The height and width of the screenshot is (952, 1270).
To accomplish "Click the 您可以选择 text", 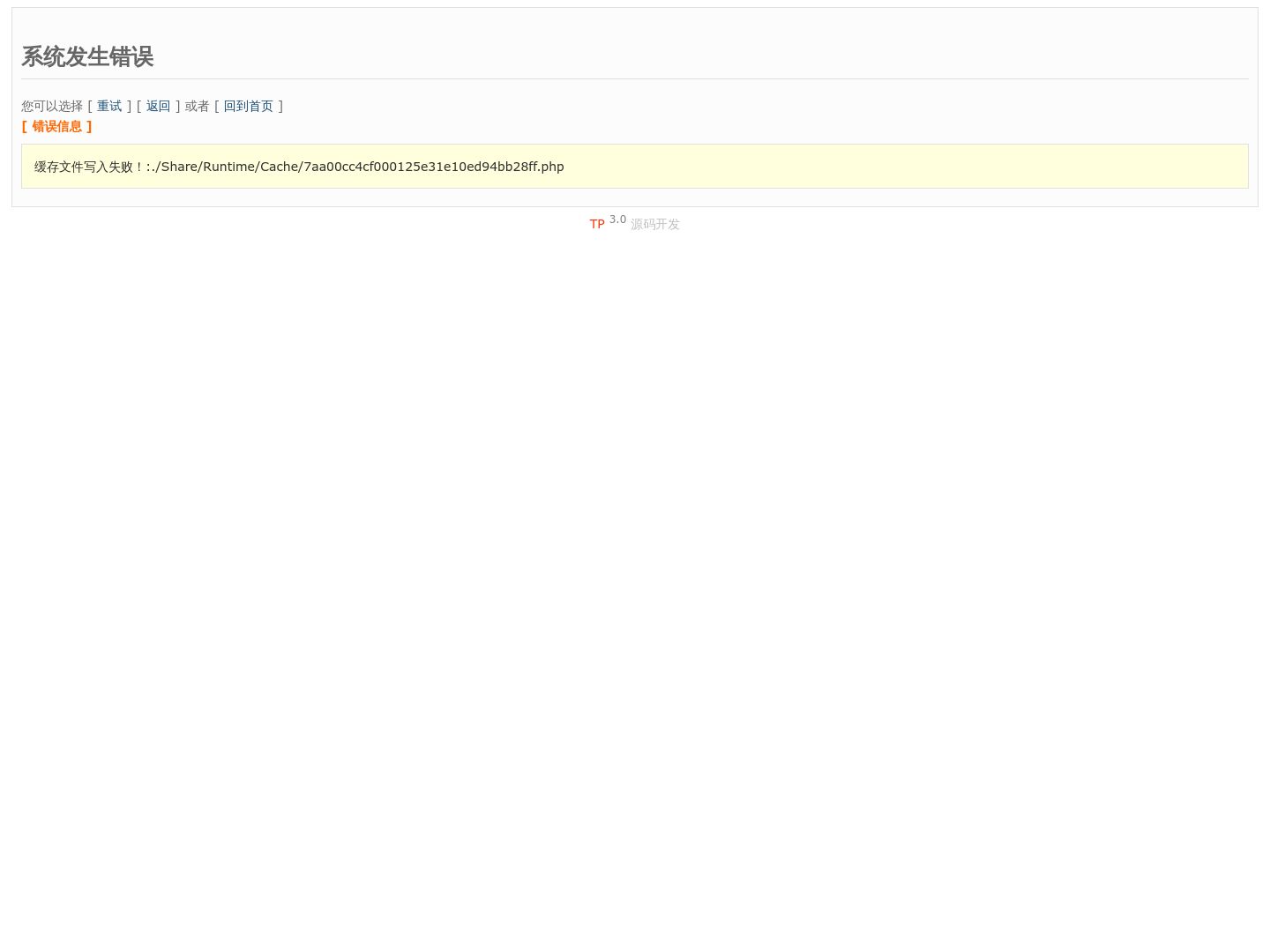I will coord(52,106).
